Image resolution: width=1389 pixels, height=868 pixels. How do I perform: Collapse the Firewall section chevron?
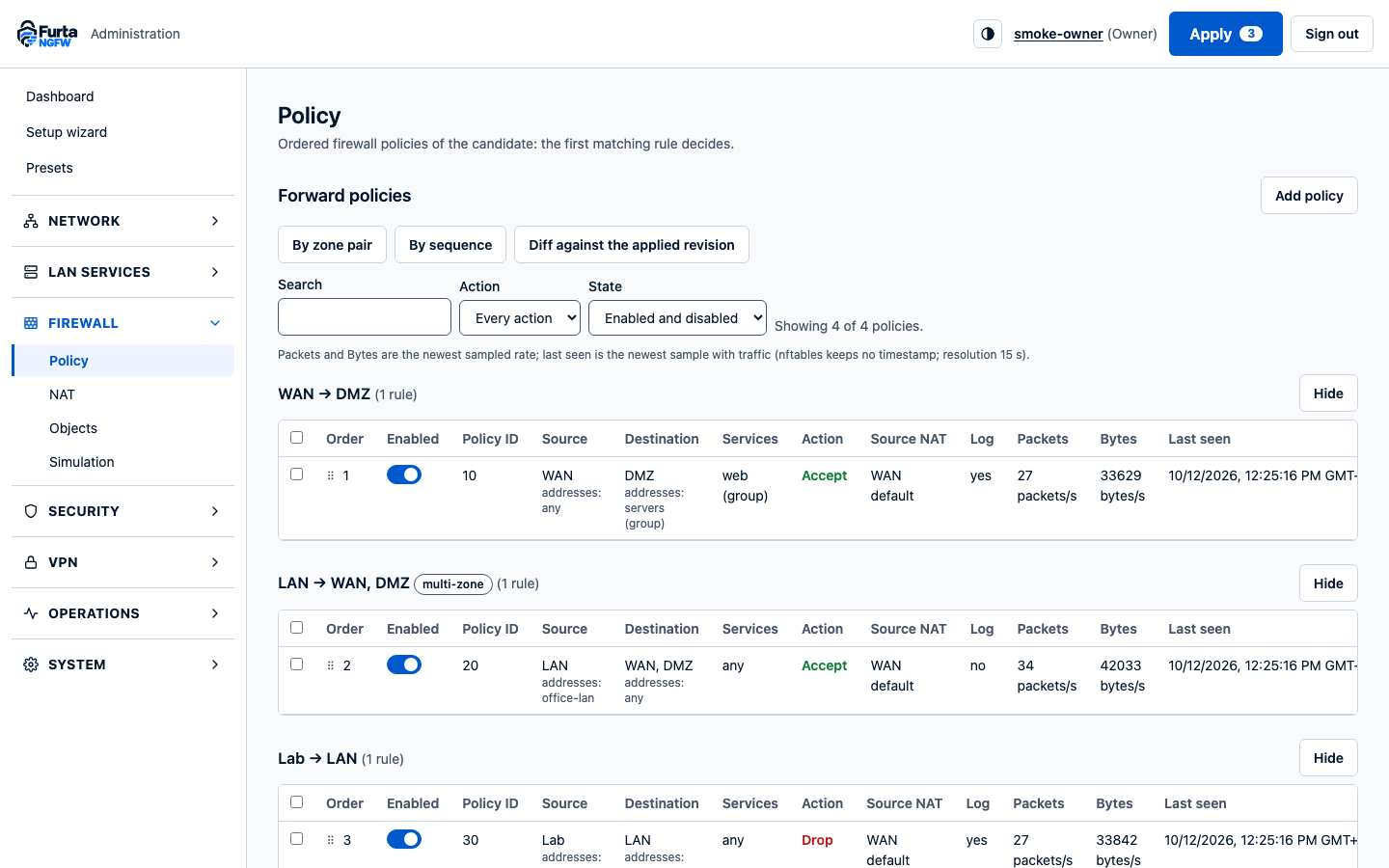tap(215, 323)
